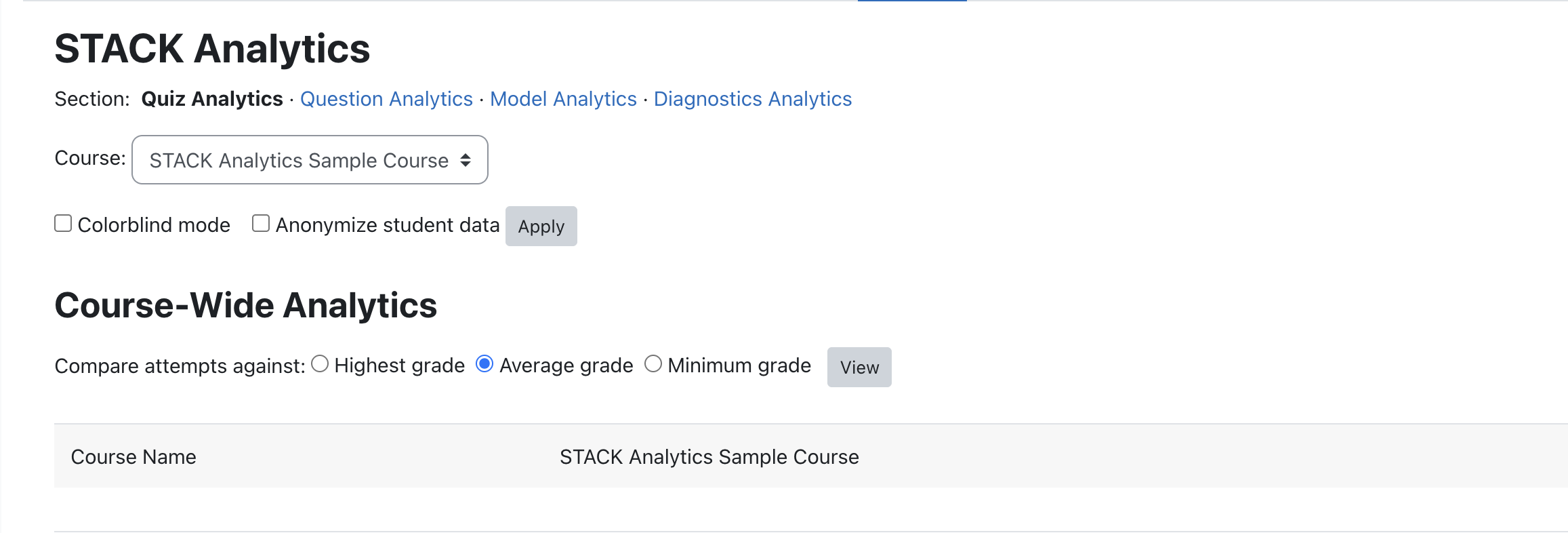Viewport: 1568px width, 533px height.
Task: Click the STACK Analytics page heading
Action: click(x=212, y=49)
